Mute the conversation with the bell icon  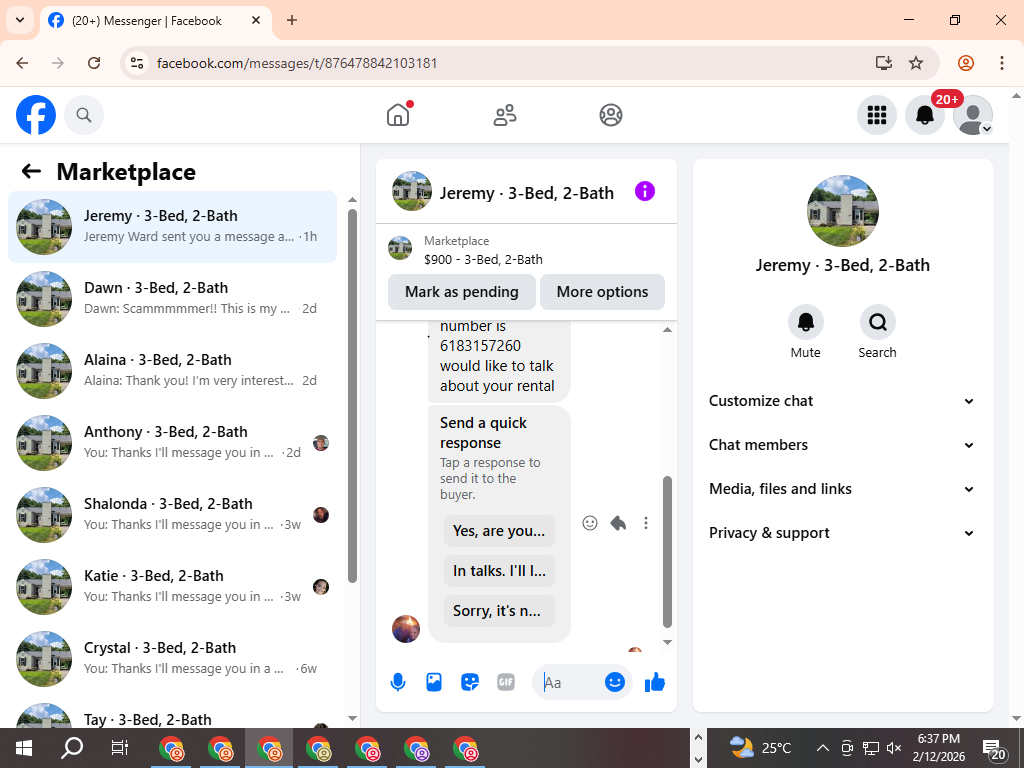[806, 322]
